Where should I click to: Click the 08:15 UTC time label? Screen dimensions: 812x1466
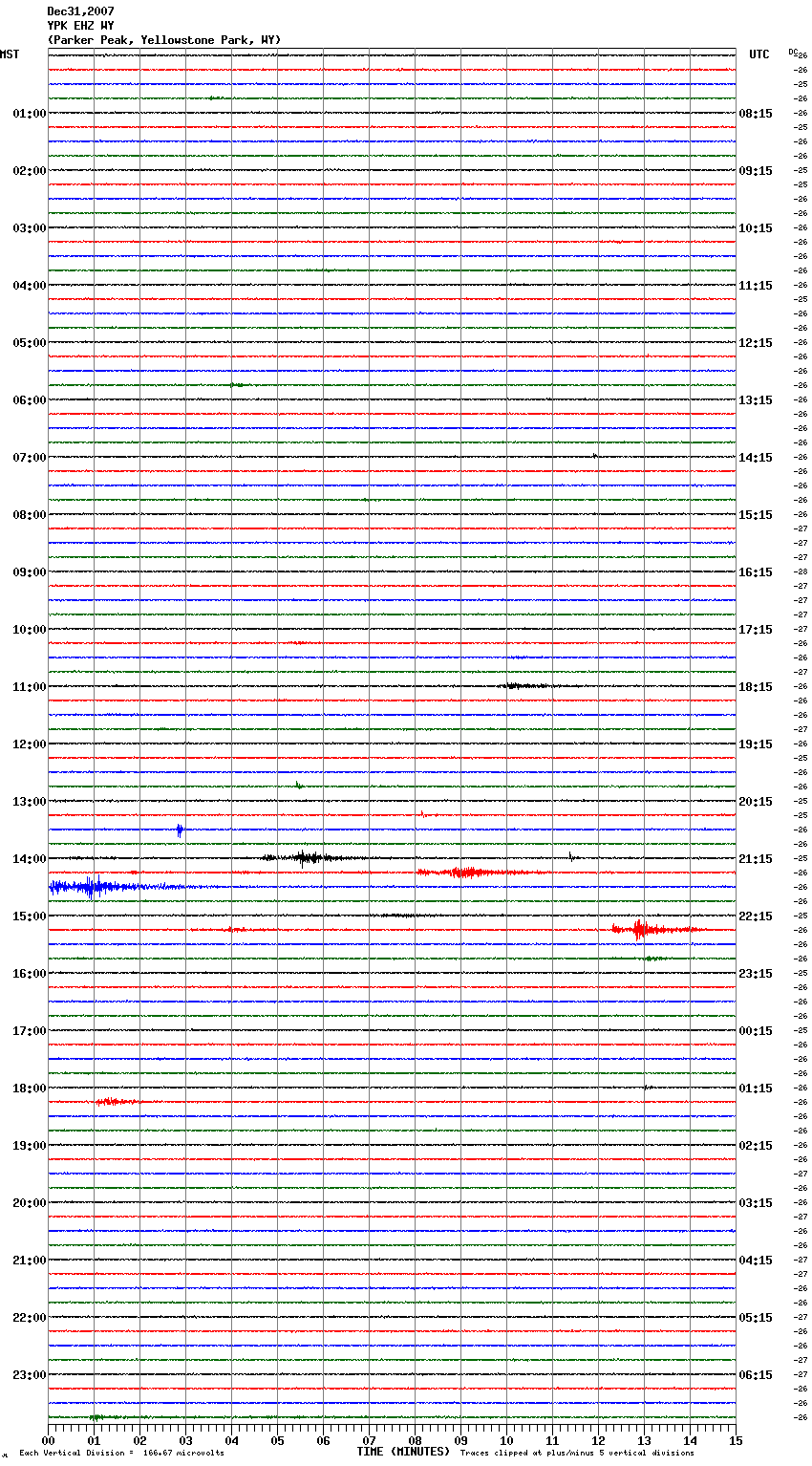point(756,114)
